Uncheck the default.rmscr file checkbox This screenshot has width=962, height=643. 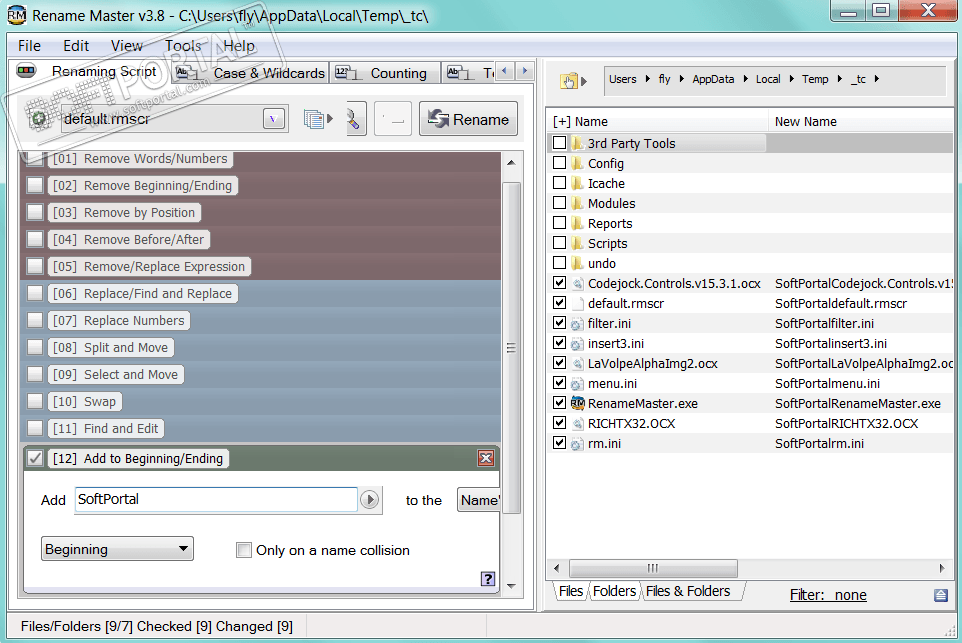pyautogui.click(x=559, y=302)
